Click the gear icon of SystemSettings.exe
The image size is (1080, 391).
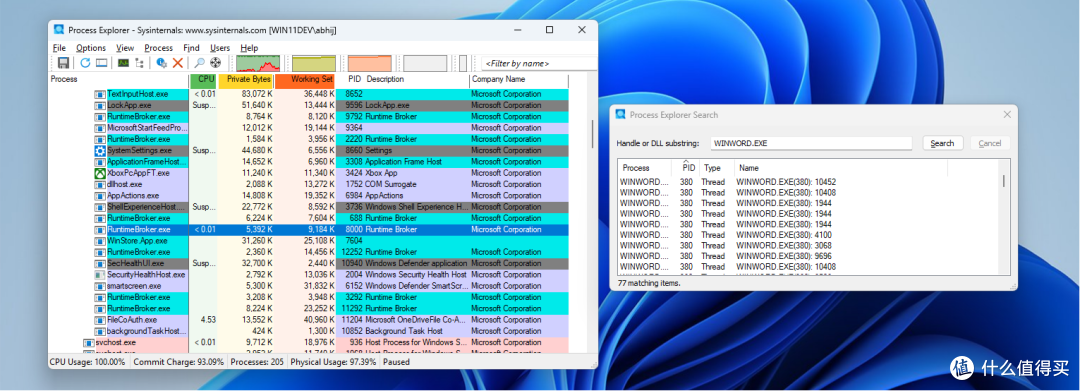click(100, 150)
